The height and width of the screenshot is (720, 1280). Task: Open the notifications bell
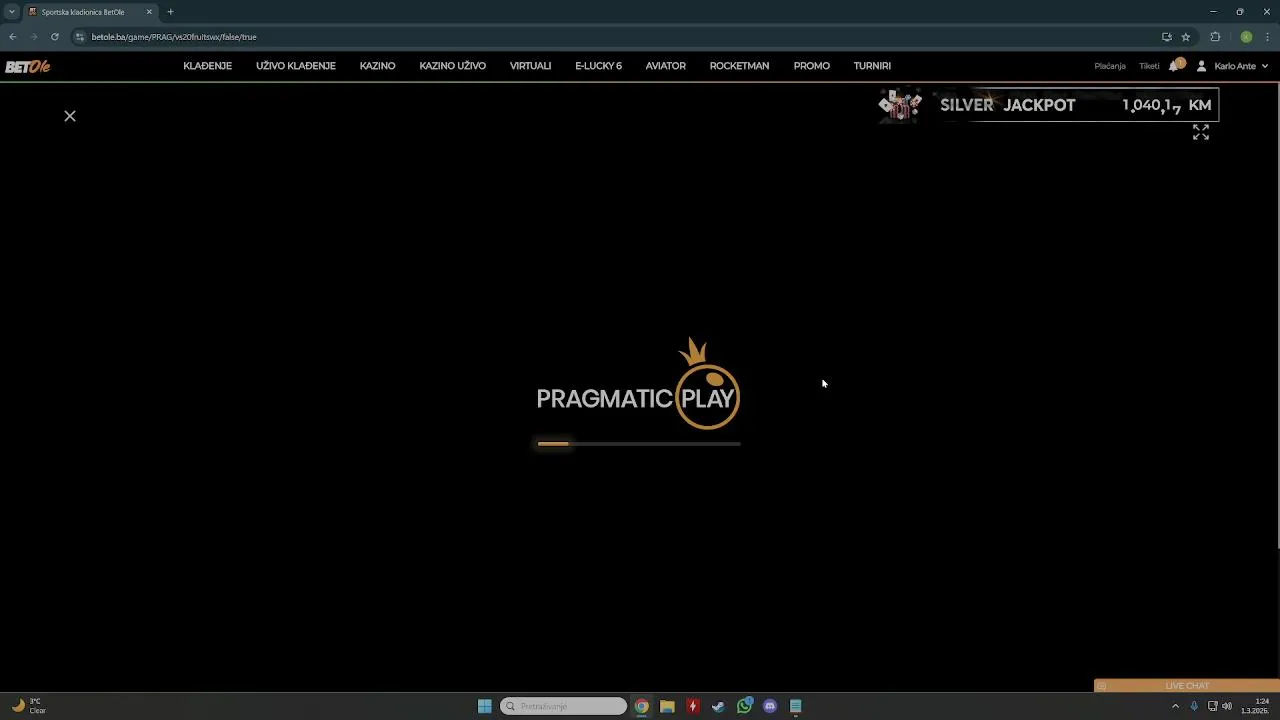coord(1175,66)
